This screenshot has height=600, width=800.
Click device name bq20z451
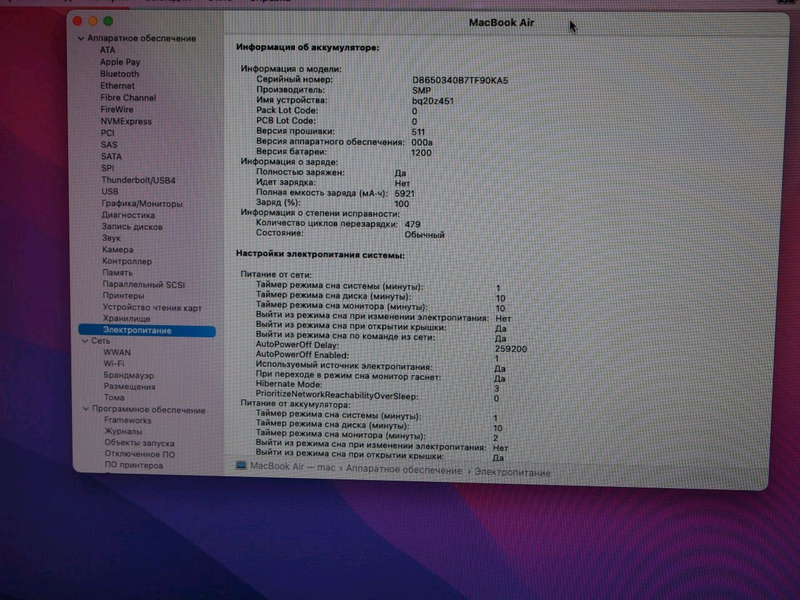[x=433, y=101]
